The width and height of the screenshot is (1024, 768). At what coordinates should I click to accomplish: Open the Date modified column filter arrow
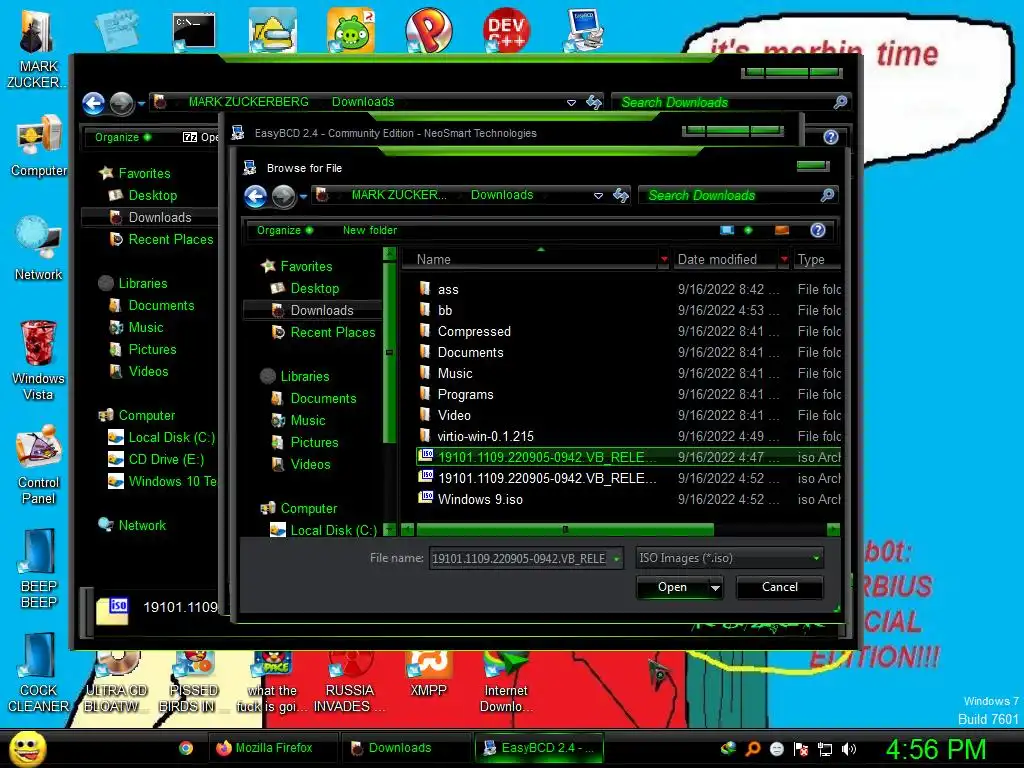[x=784, y=259]
